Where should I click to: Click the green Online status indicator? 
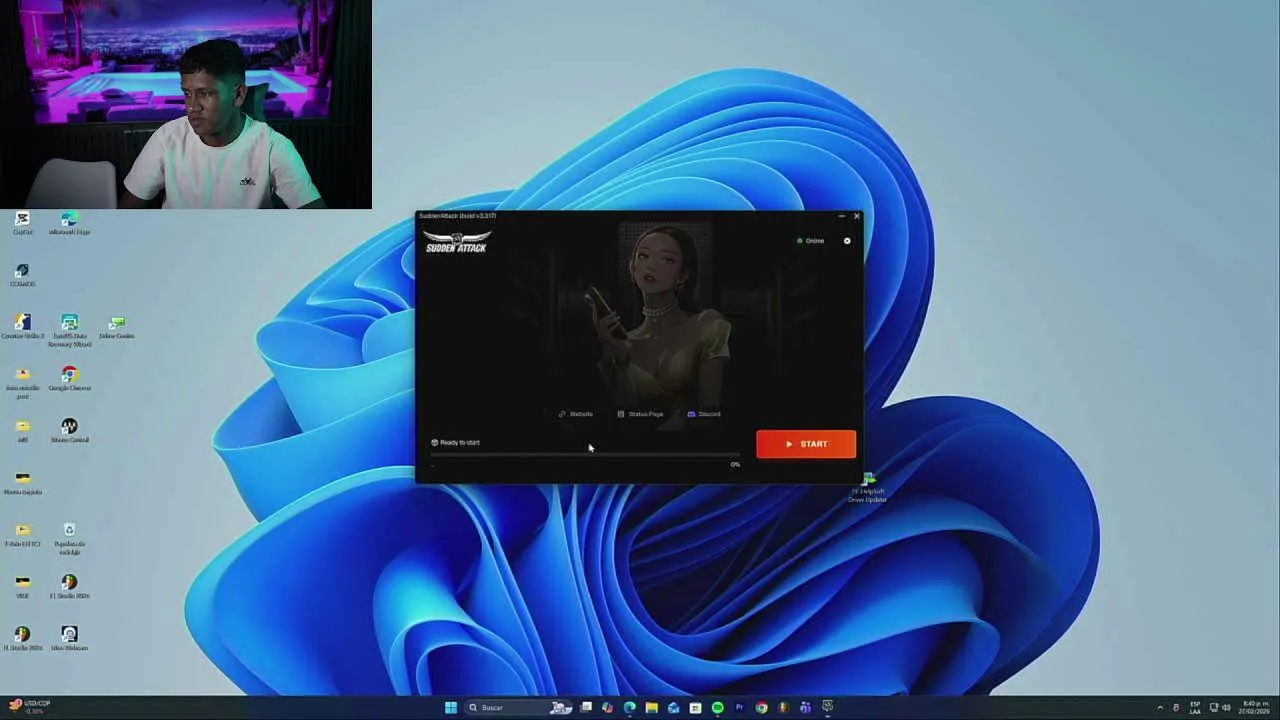point(811,241)
